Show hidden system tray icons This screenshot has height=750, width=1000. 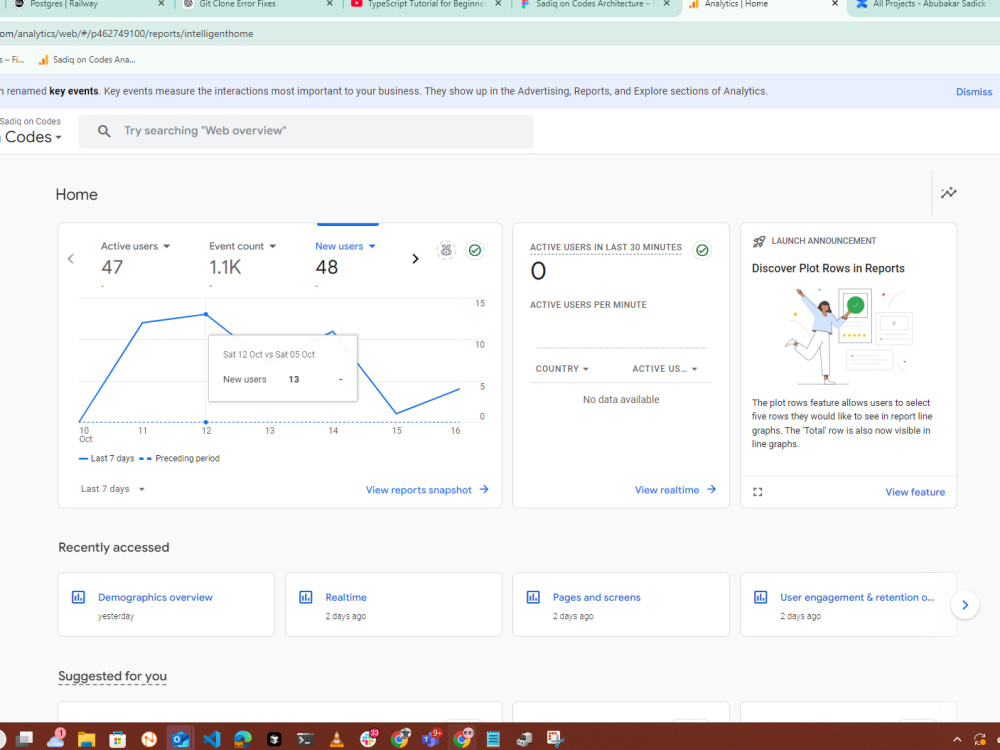click(x=957, y=739)
